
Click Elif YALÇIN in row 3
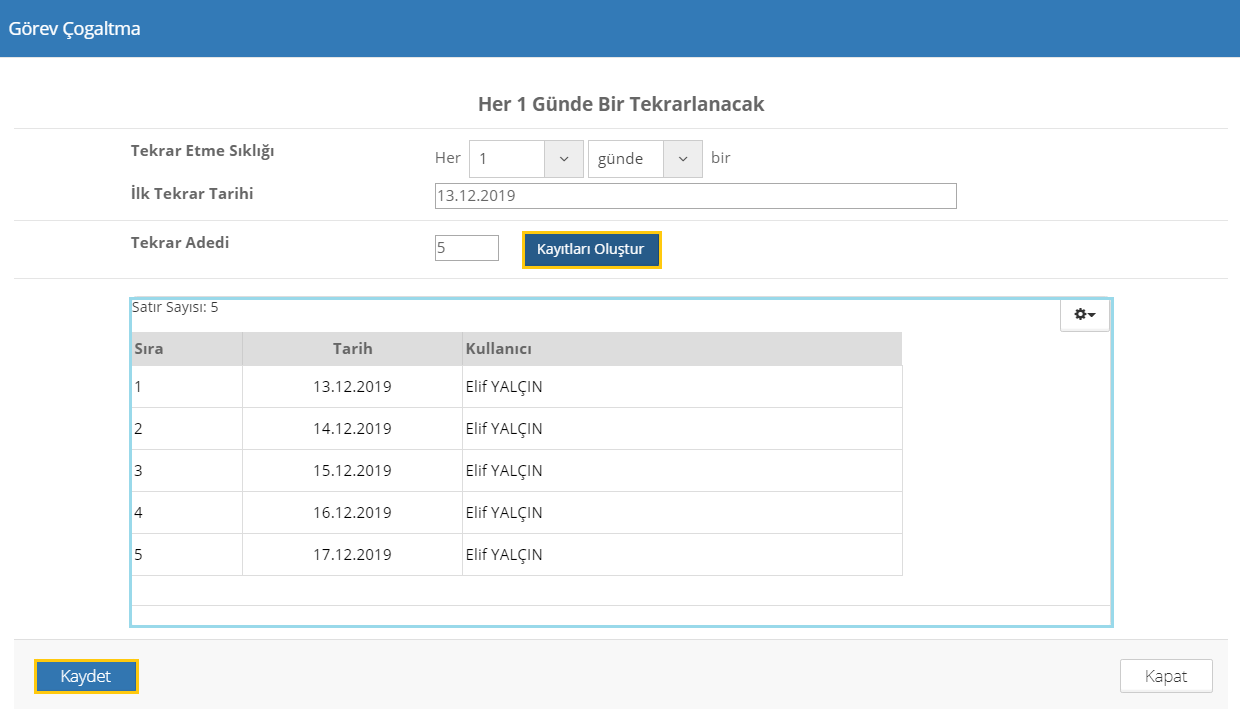(x=504, y=471)
